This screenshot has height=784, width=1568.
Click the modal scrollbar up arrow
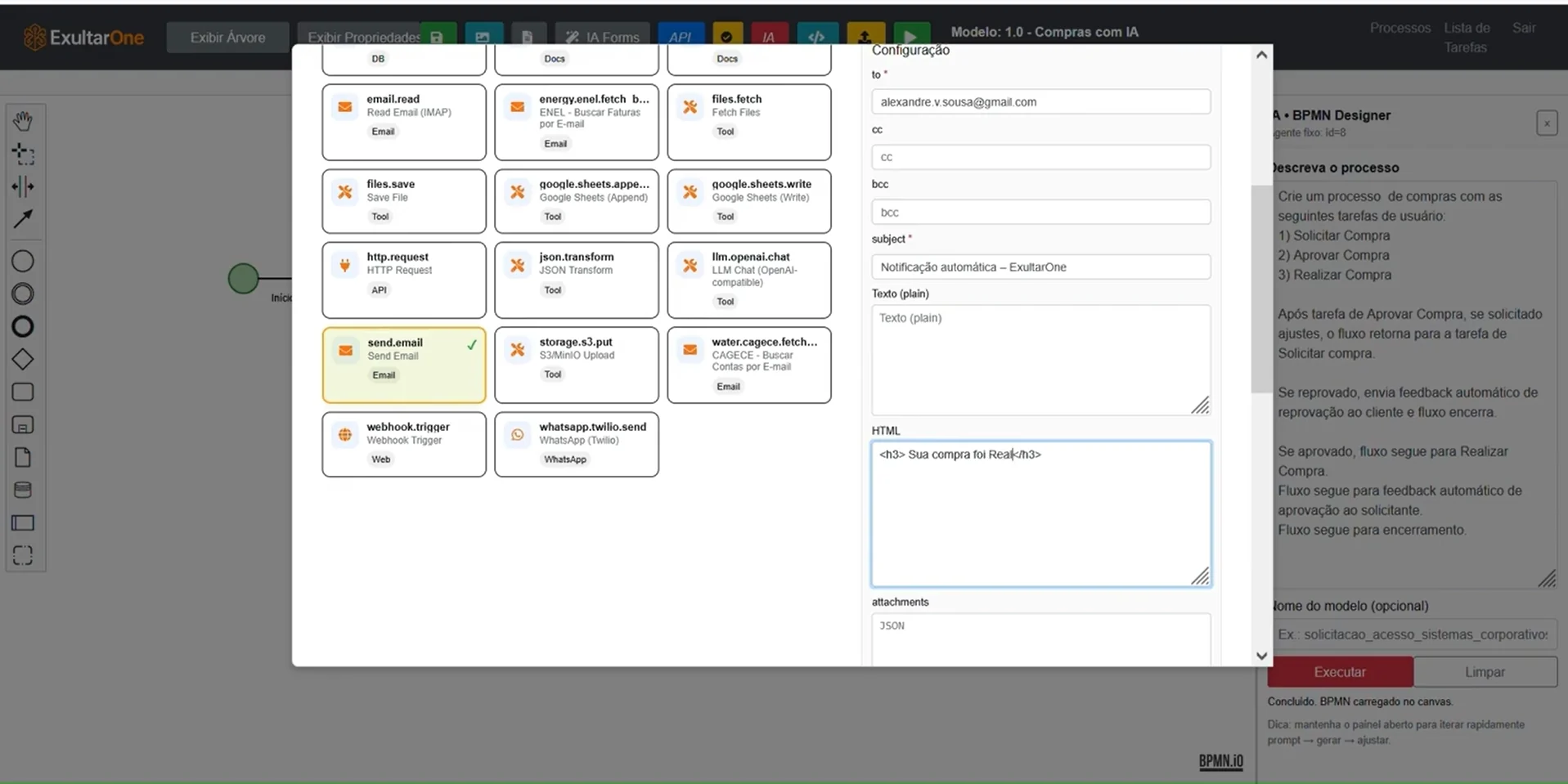tap(1261, 55)
